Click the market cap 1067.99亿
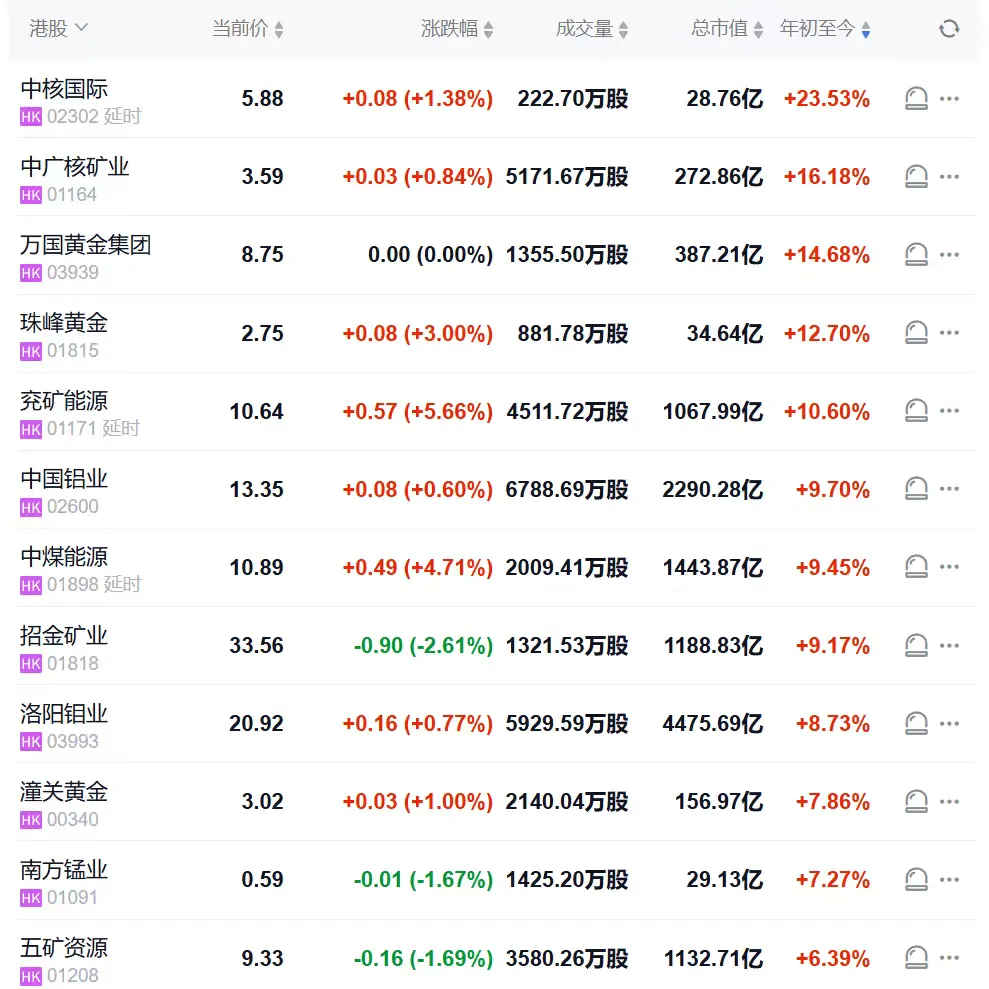The image size is (989, 989). click(713, 411)
